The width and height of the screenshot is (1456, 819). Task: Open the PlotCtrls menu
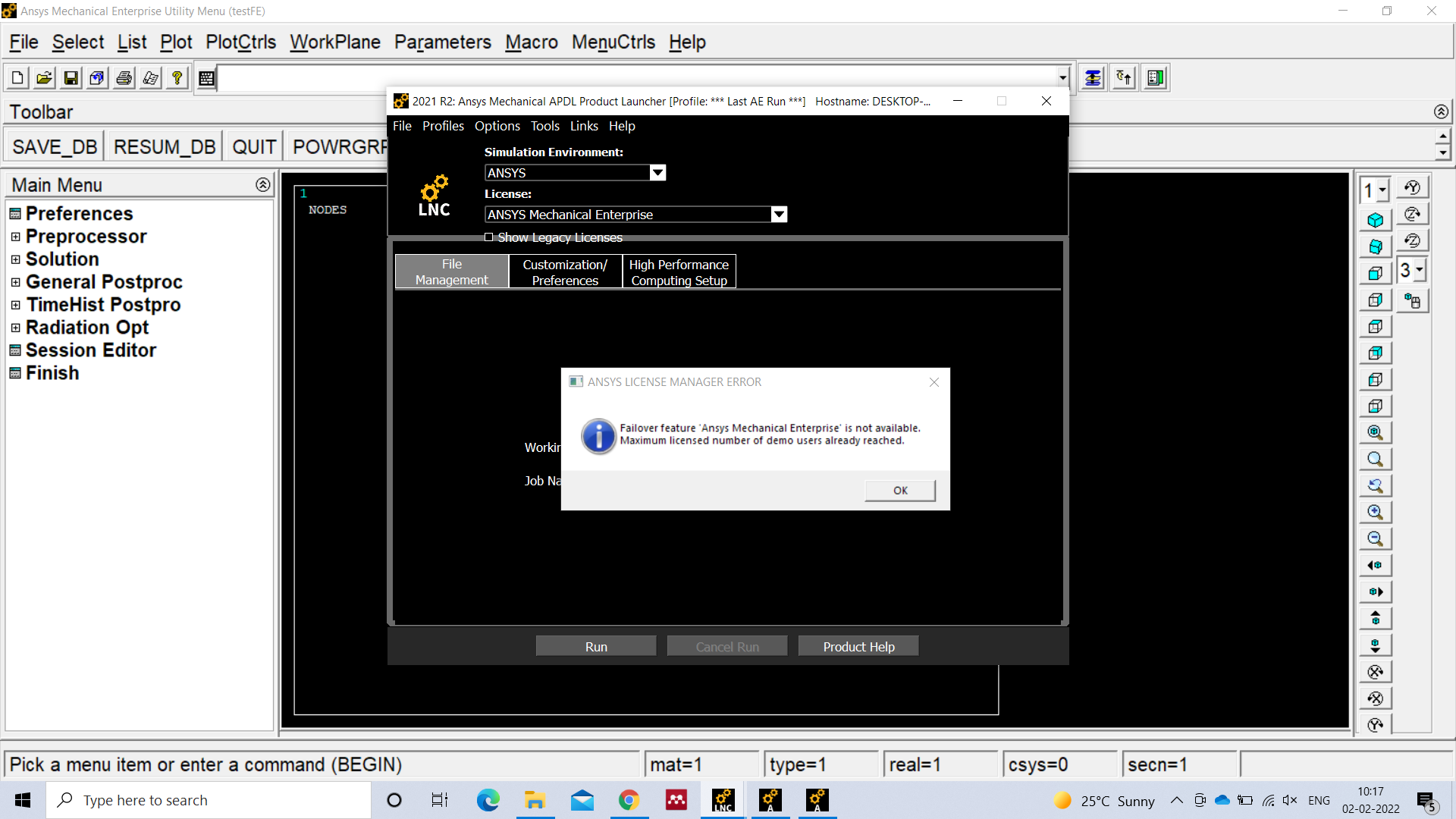tap(240, 42)
